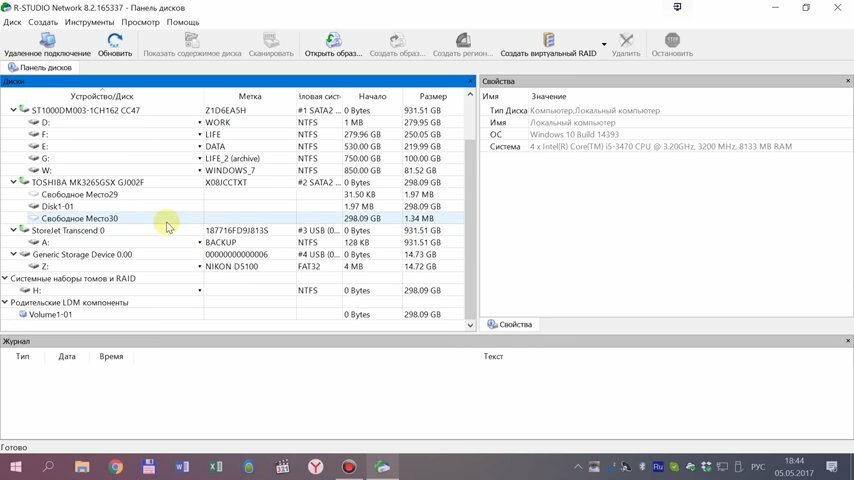The height and width of the screenshot is (480, 854).
Task: Open dropdown arrow on the A: partition row
Action: [199, 242]
